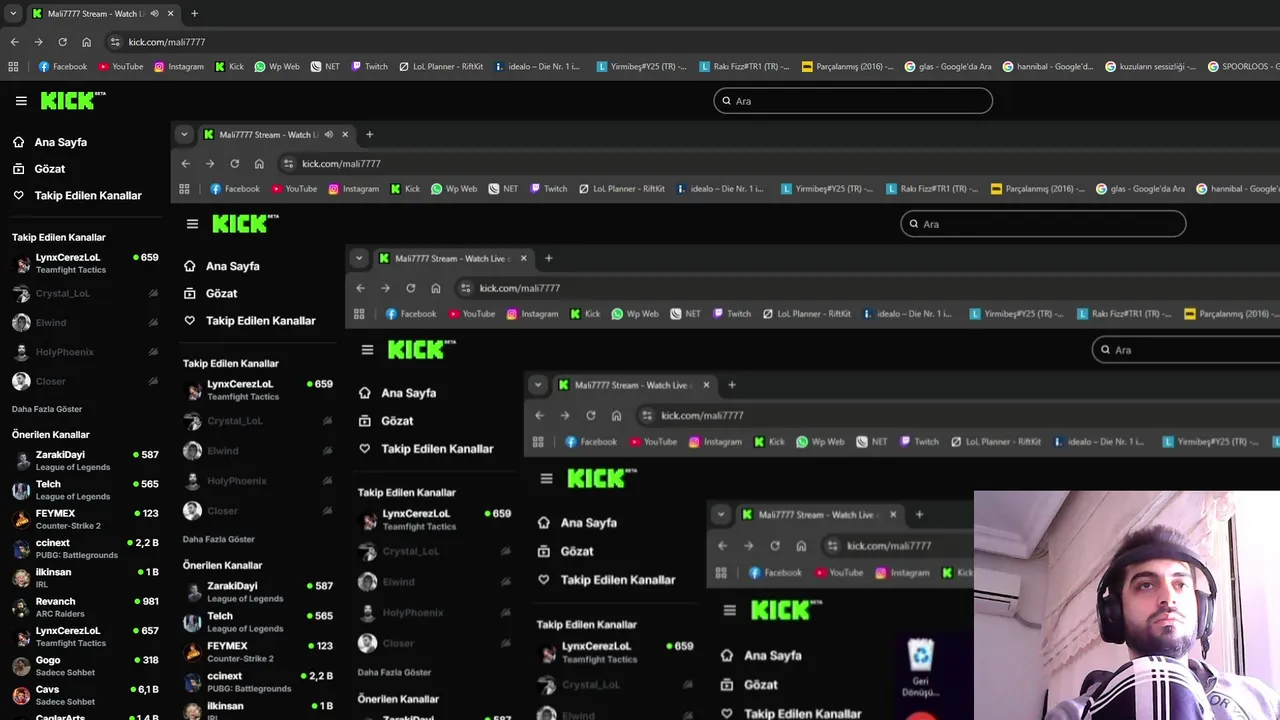Screen dimensions: 1280x720
Task: Open Gözat in the outermost sidebar
Action: tap(39, 169)
